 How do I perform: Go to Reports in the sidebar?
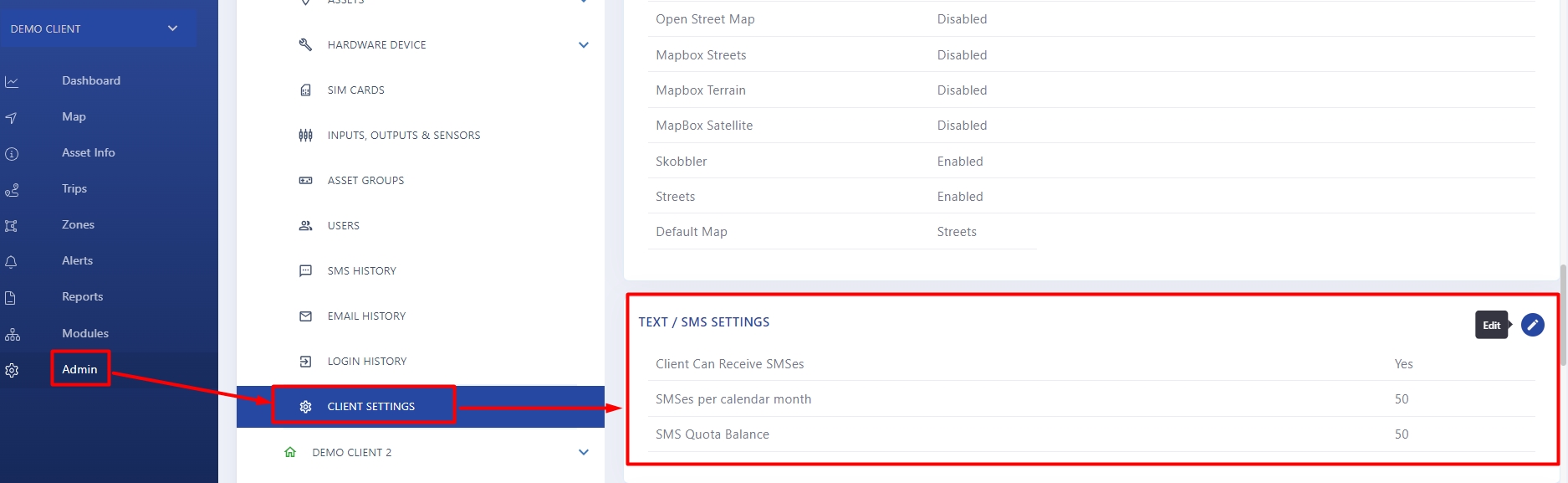[82, 296]
